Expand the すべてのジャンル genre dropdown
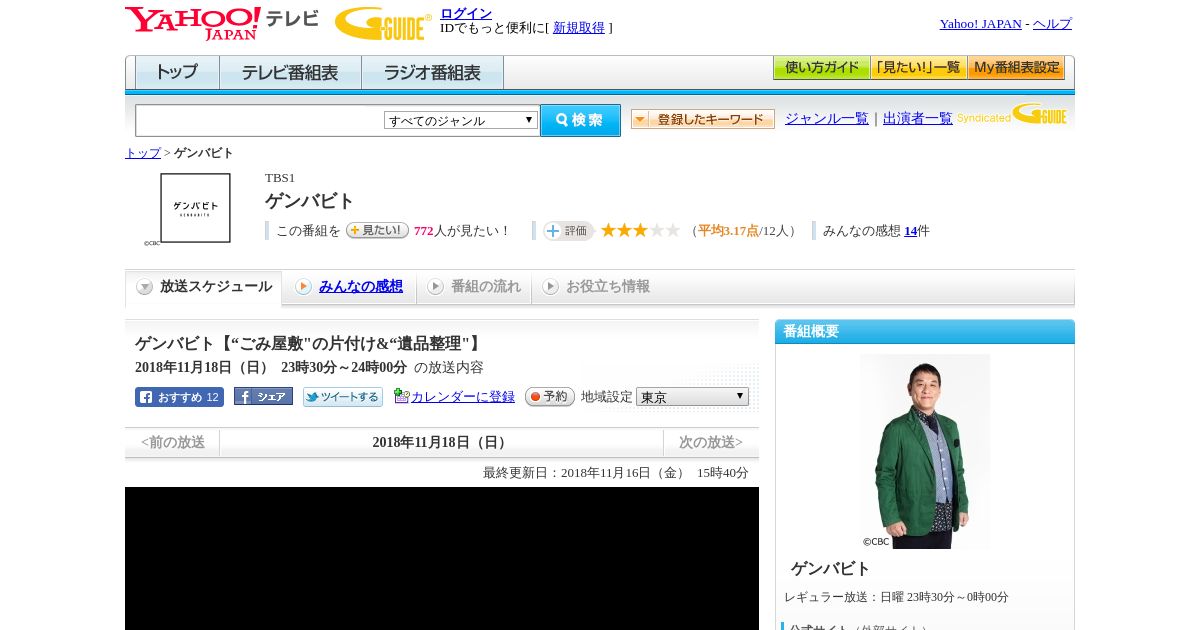This screenshot has width=1200, height=630. [461, 120]
